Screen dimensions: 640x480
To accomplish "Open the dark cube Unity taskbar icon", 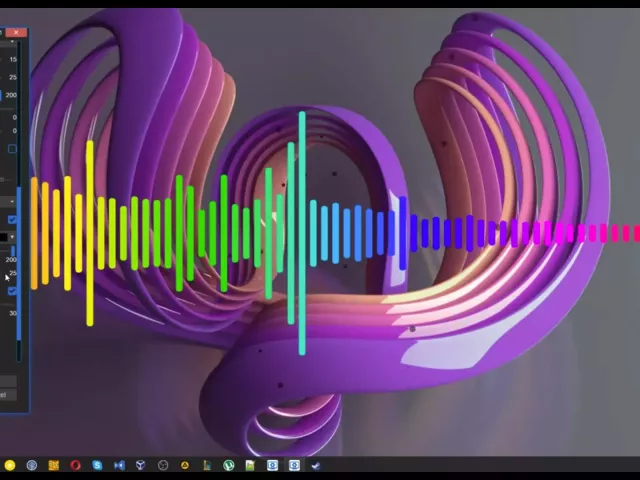I will click(141, 465).
